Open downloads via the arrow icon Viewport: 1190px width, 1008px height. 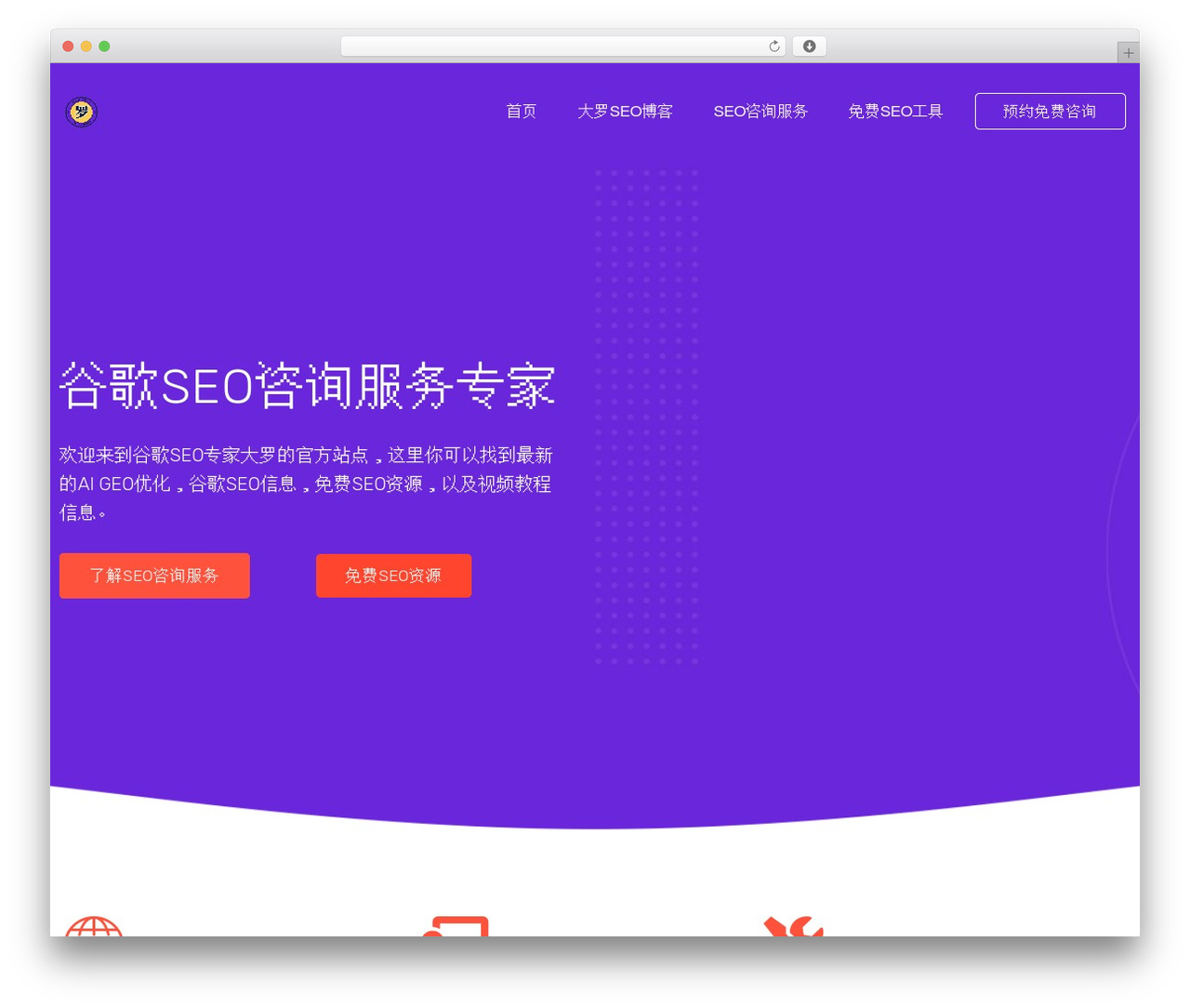(x=809, y=46)
